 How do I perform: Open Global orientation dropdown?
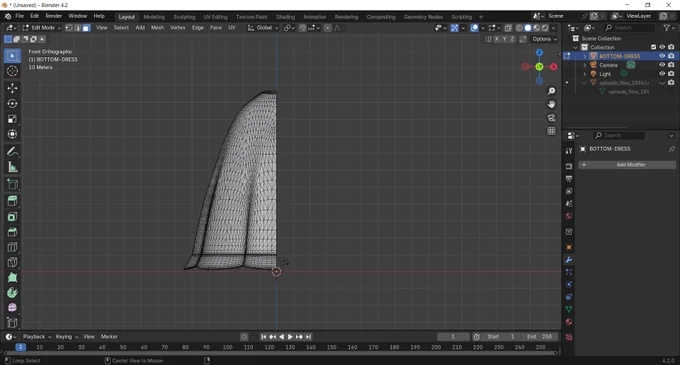click(x=263, y=28)
